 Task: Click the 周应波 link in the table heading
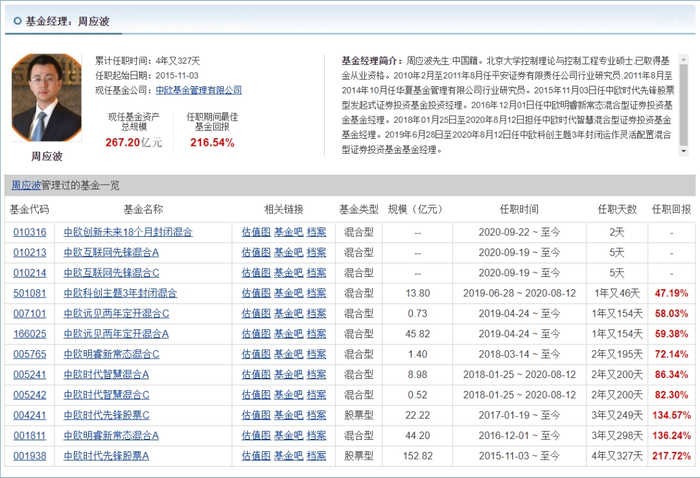coord(24,186)
